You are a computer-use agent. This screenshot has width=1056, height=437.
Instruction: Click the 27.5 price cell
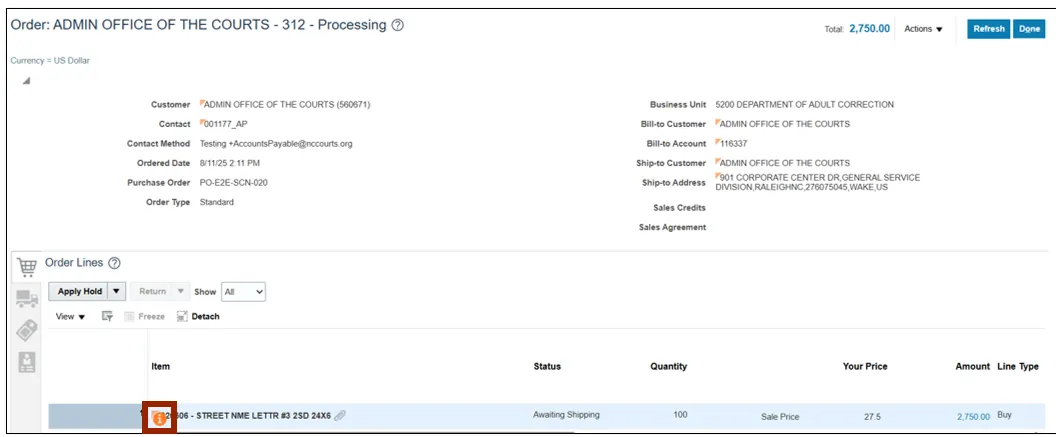tap(872, 417)
